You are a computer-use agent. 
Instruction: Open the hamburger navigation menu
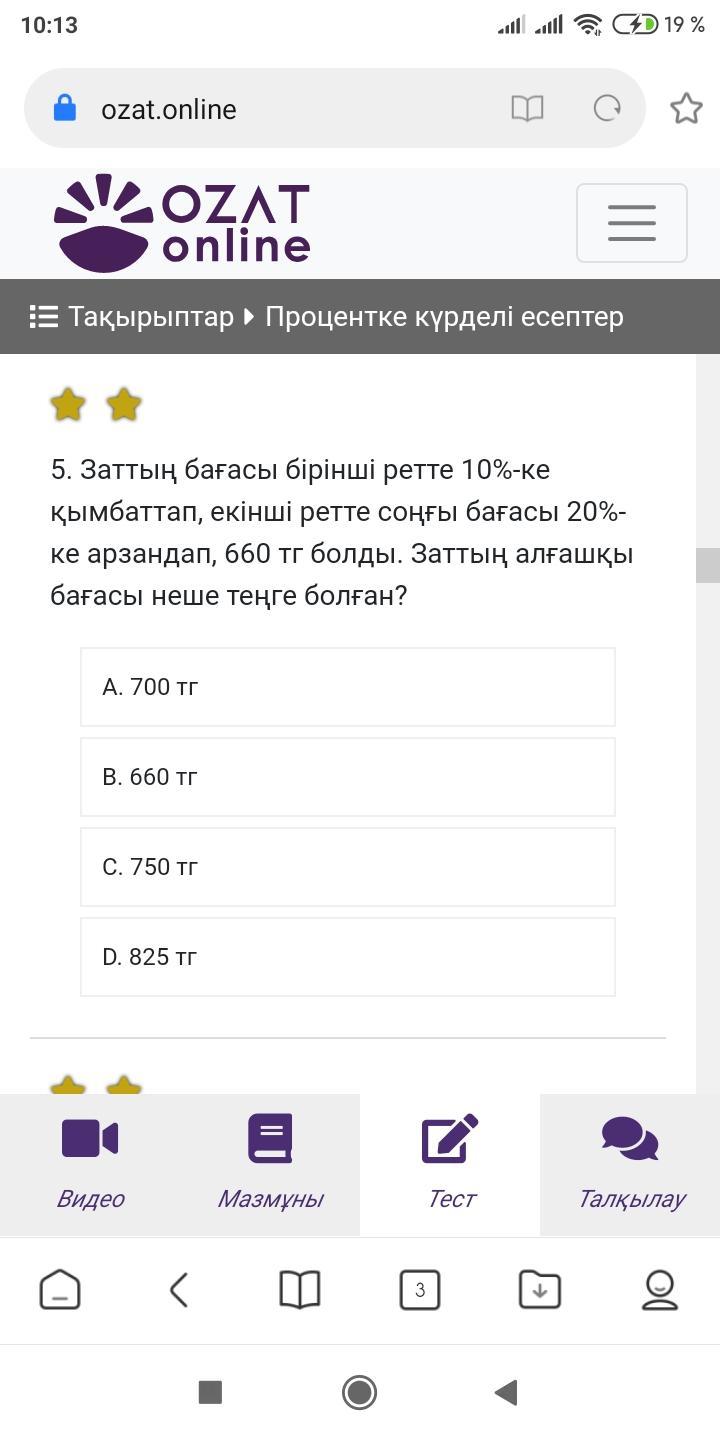pos(631,223)
